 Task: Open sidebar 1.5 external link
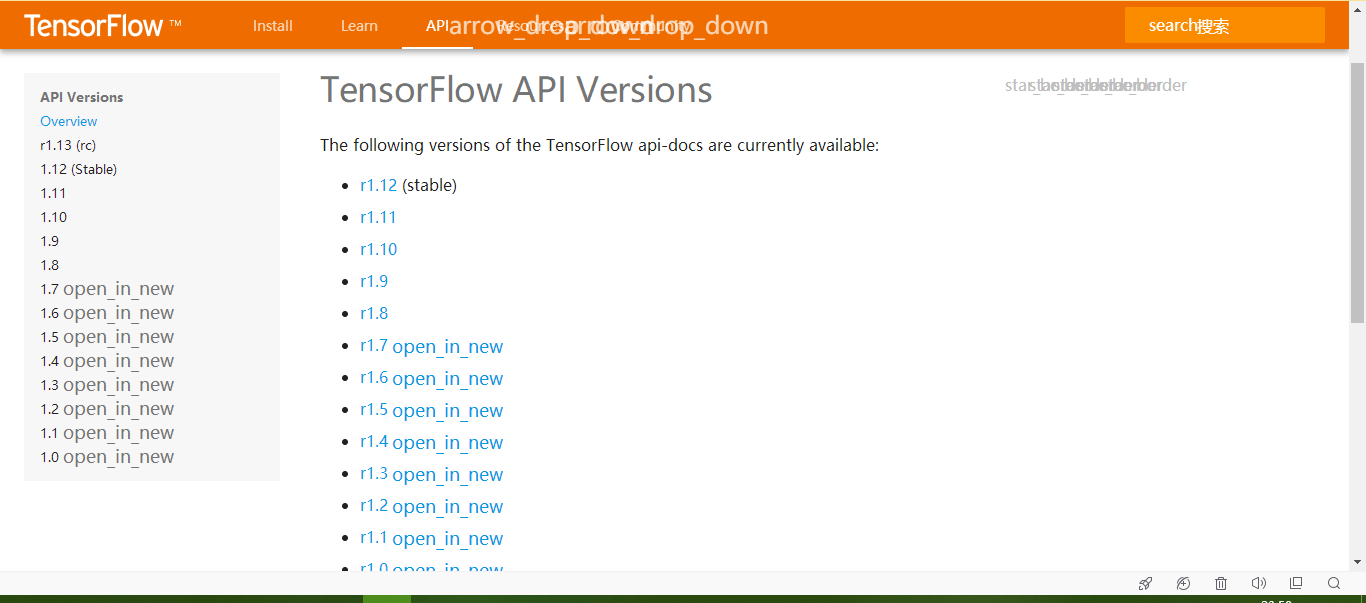[x=107, y=337]
